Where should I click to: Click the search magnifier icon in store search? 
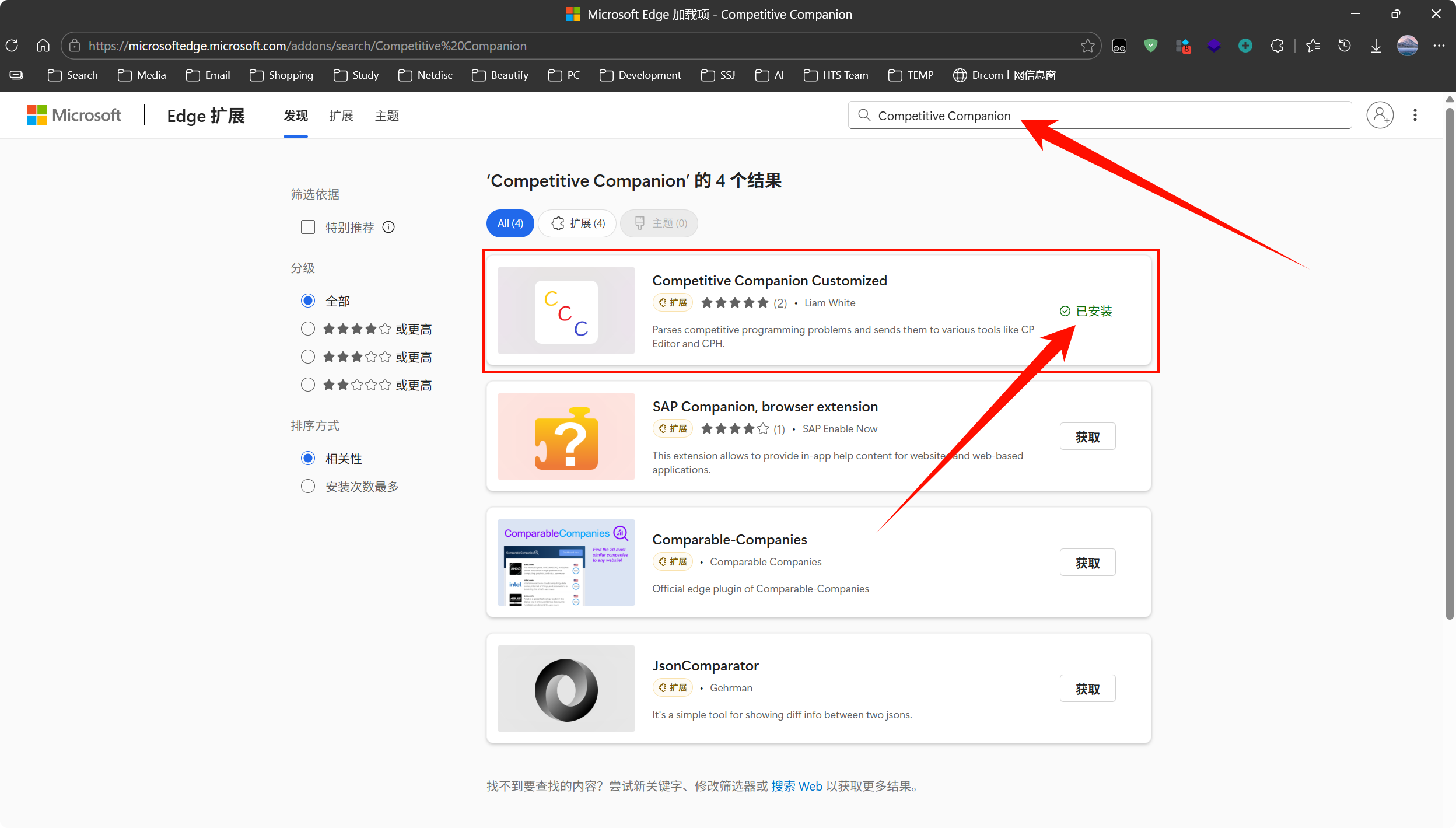pyautogui.click(x=864, y=115)
